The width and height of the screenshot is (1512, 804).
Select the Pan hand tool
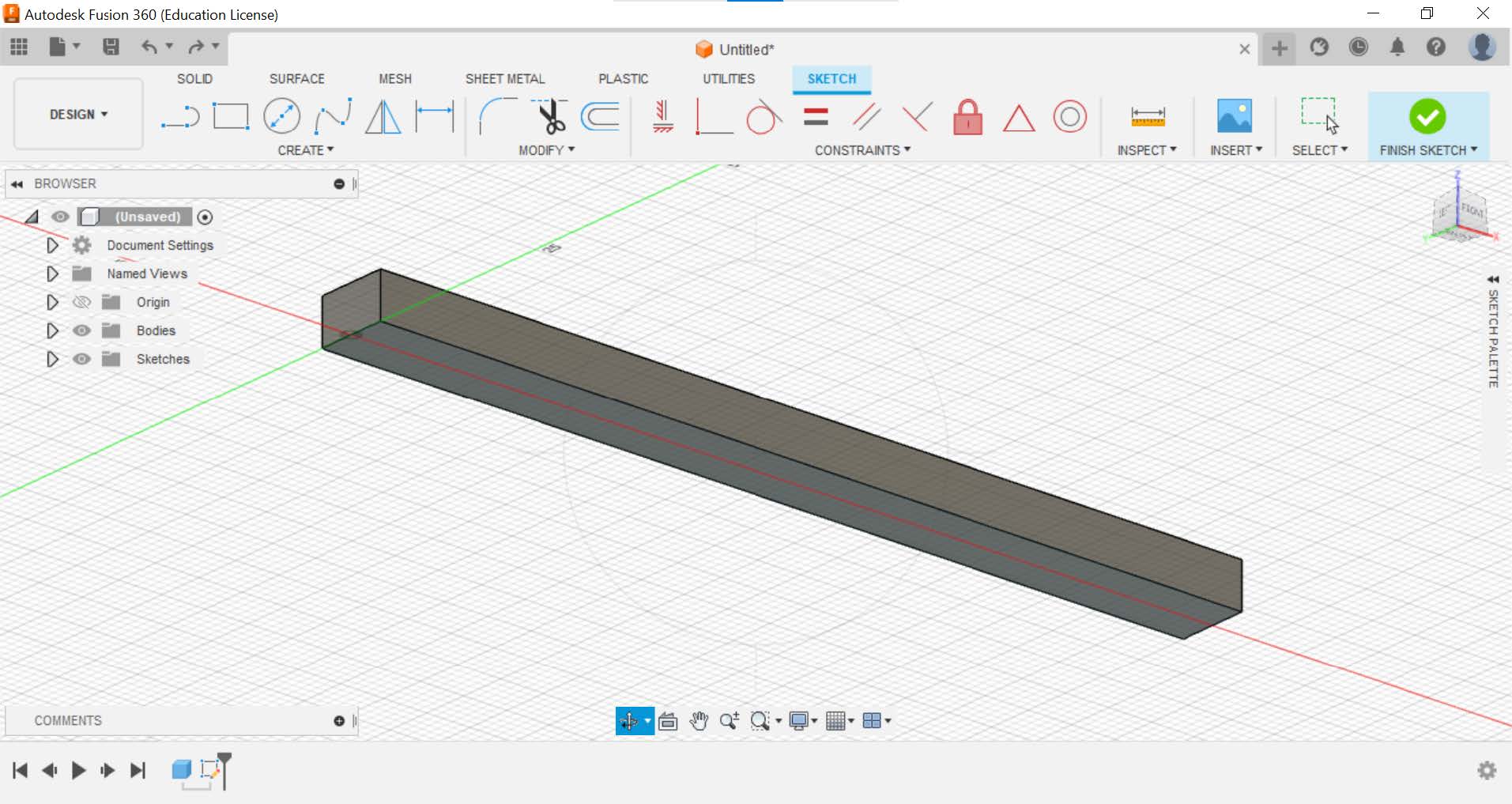tap(699, 721)
